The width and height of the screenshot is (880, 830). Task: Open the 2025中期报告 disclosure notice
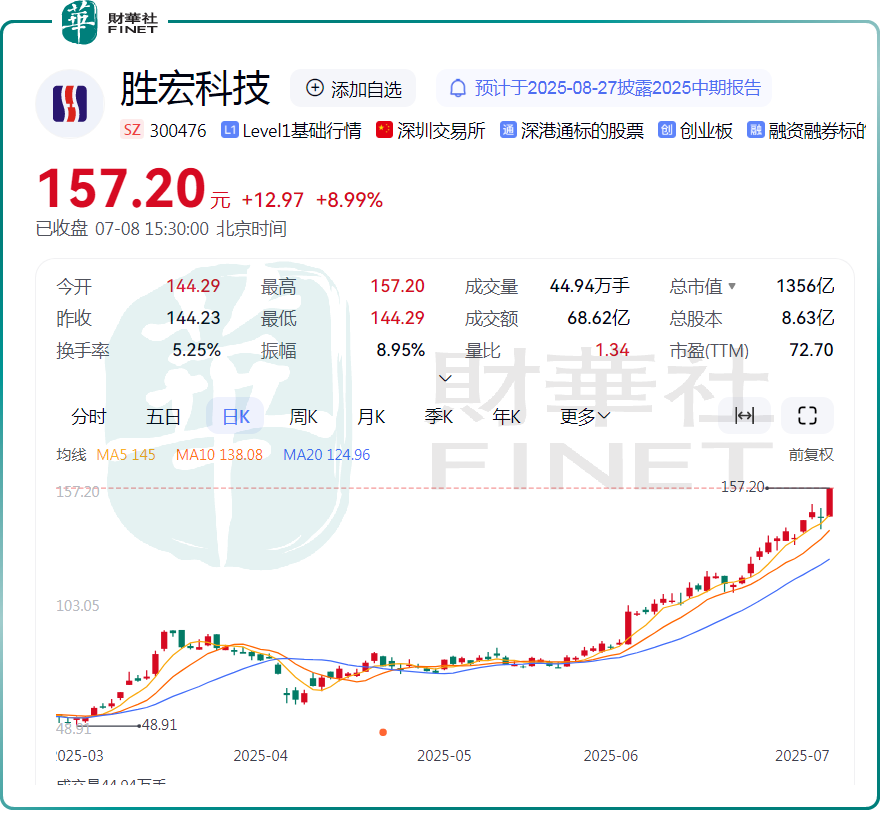click(x=604, y=88)
